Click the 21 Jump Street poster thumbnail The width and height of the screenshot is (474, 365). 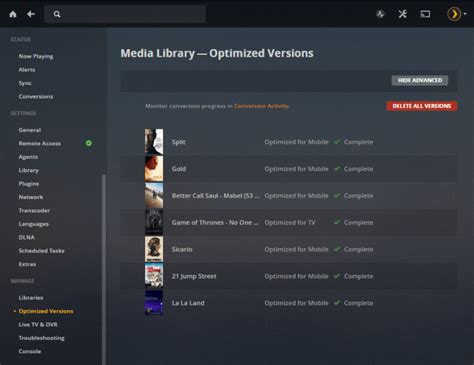click(x=154, y=276)
